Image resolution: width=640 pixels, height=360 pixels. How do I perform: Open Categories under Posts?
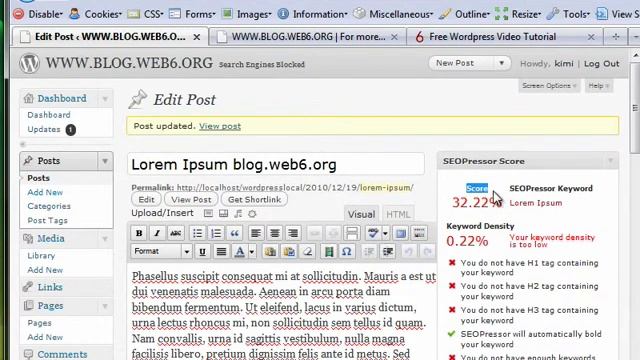pyautogui.click(x=49, y=206)
